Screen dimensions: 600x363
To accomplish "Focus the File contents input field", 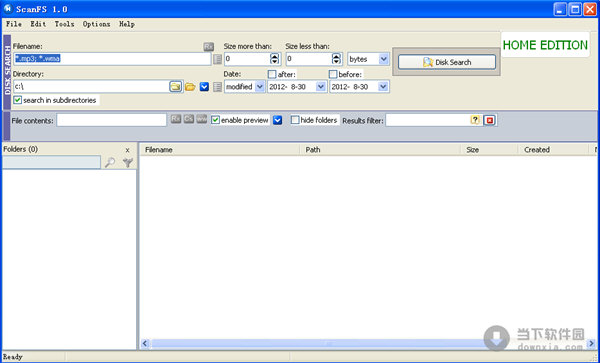I will point(112,120).
